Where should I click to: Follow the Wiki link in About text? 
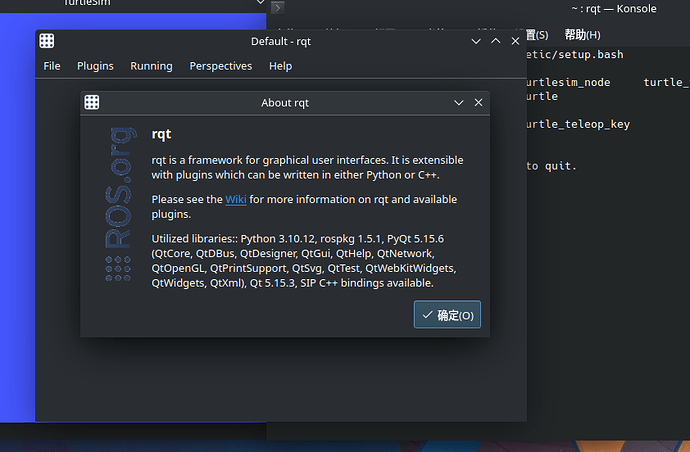click(235, 199)
